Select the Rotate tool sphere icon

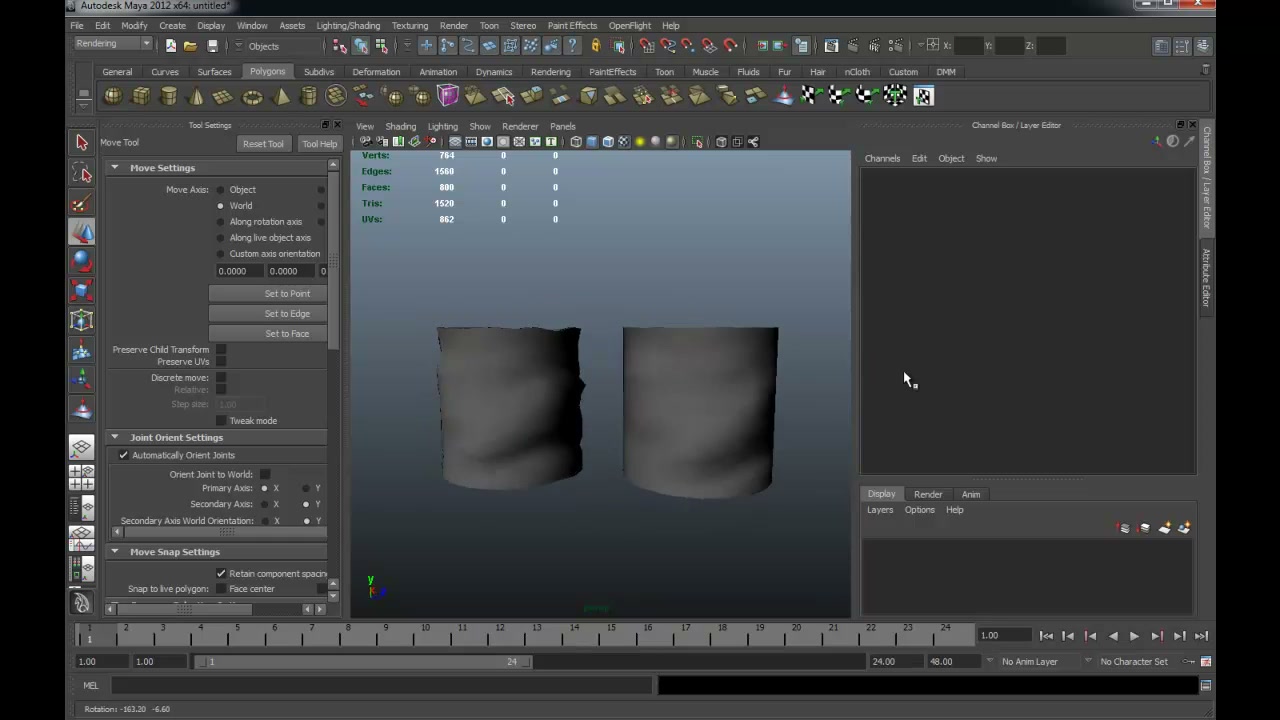point(82,261)
